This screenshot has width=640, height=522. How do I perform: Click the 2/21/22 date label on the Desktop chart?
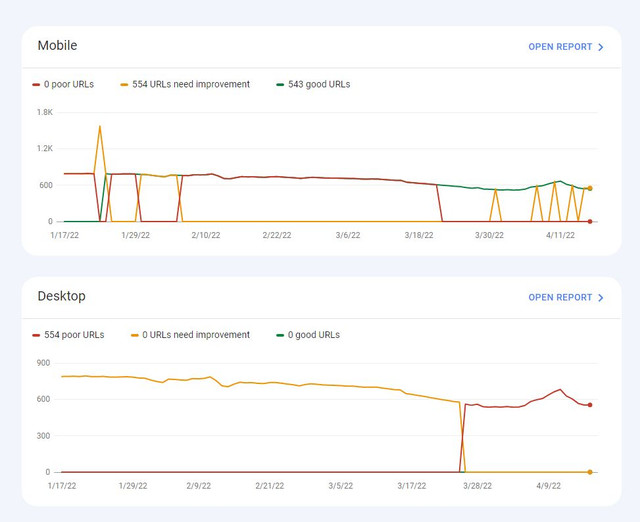click(269, 486)
